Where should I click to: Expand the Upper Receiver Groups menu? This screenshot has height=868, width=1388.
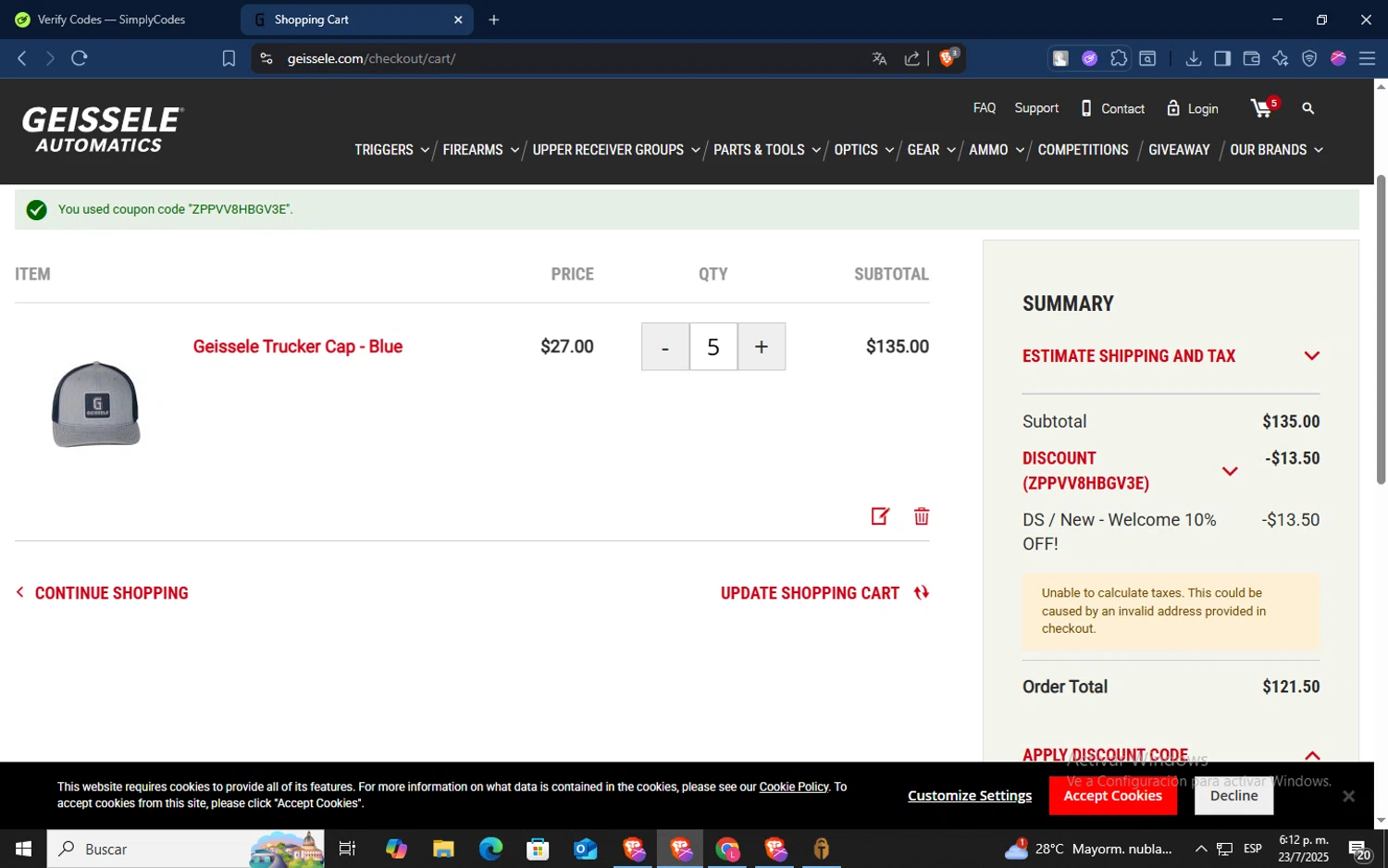pos(616,150)
